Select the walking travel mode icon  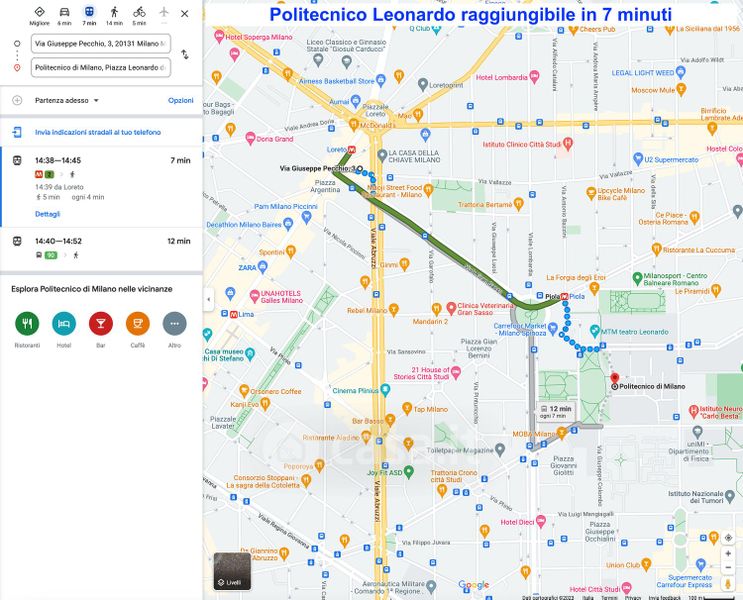click(x=114, y=12)
